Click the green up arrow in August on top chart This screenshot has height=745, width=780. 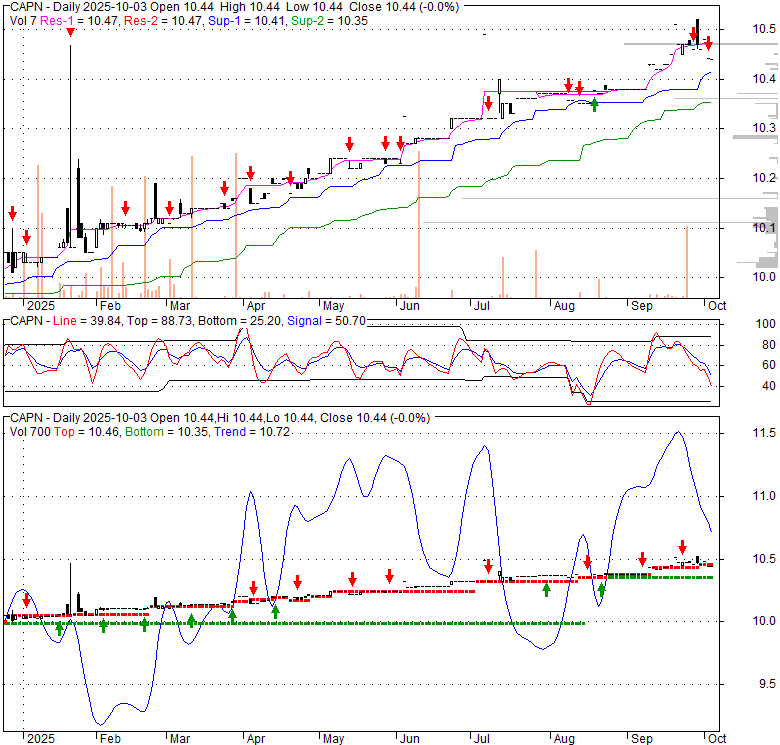(x=594, y=103)
